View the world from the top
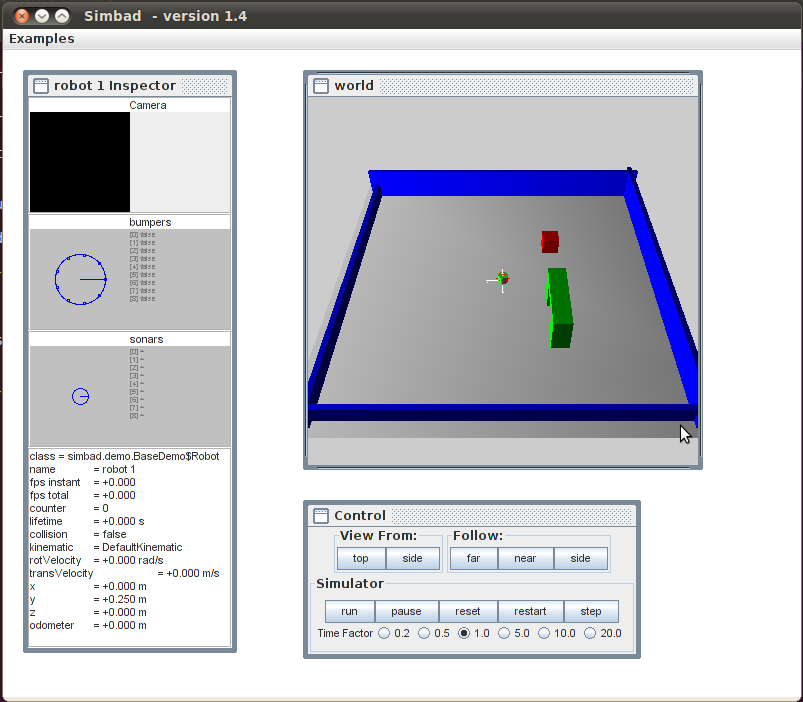Image resolution: width=803 pixels, height=702 pixels. [361, 558]
